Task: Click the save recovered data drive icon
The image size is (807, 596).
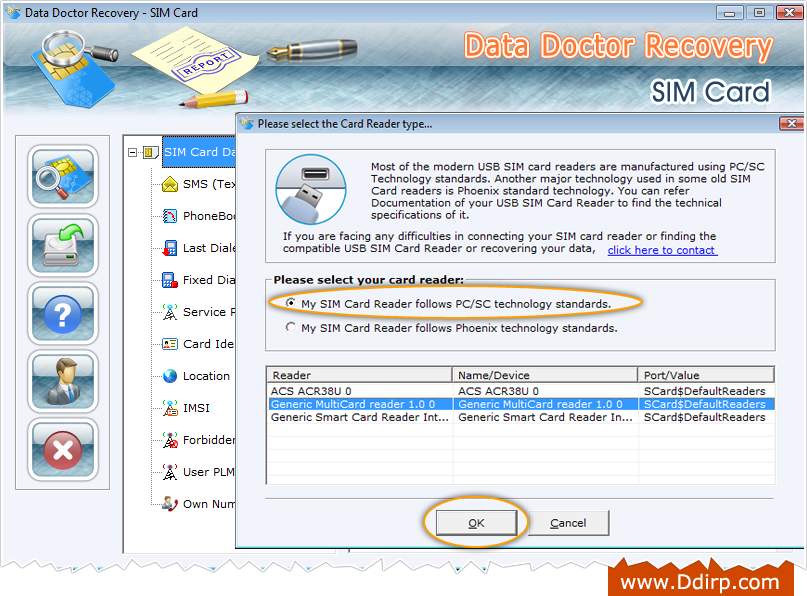Action: pos(63,245)
